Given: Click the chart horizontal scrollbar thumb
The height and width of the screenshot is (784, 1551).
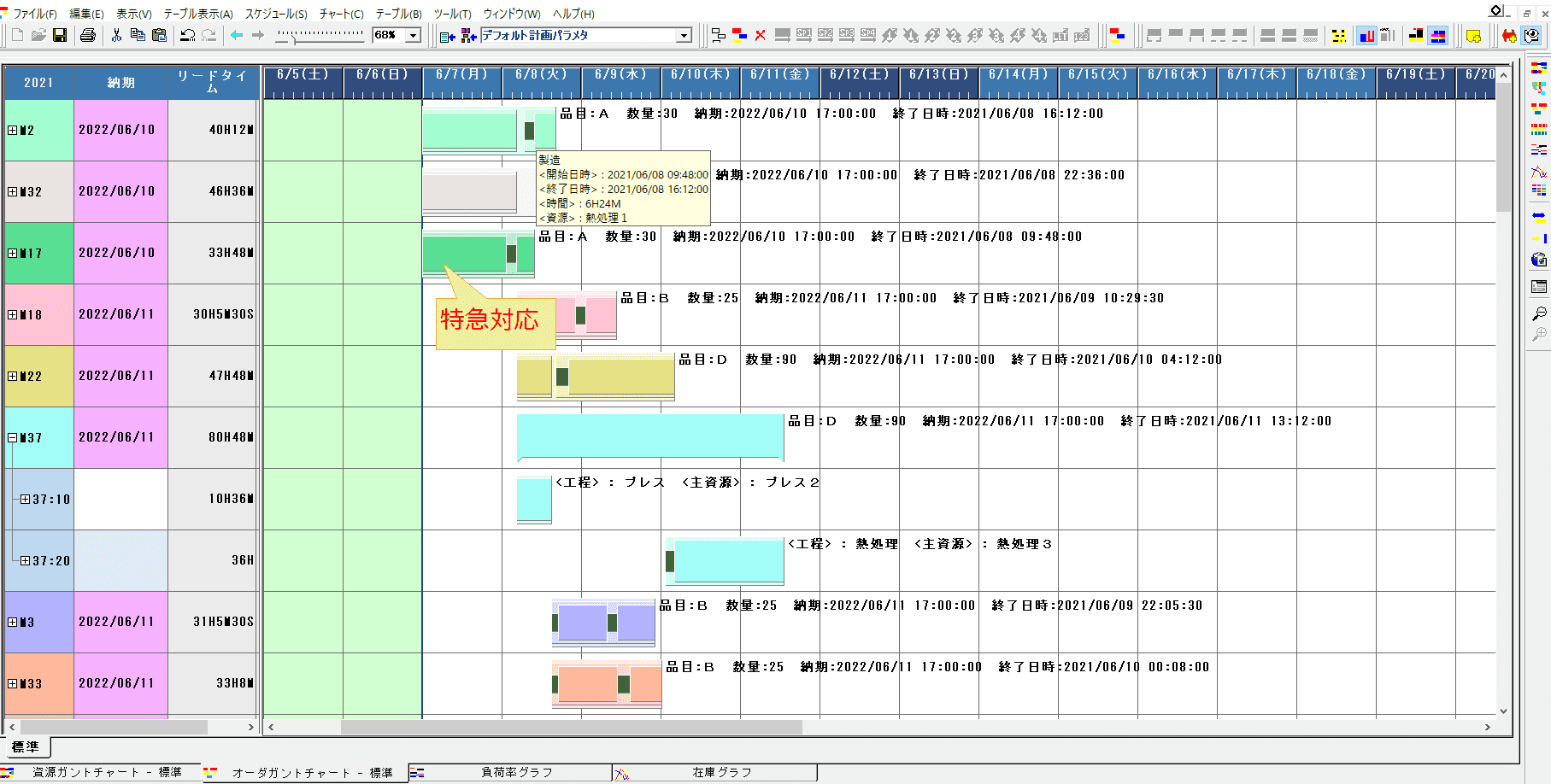Looking at the screenshot, I should [571, 728].
